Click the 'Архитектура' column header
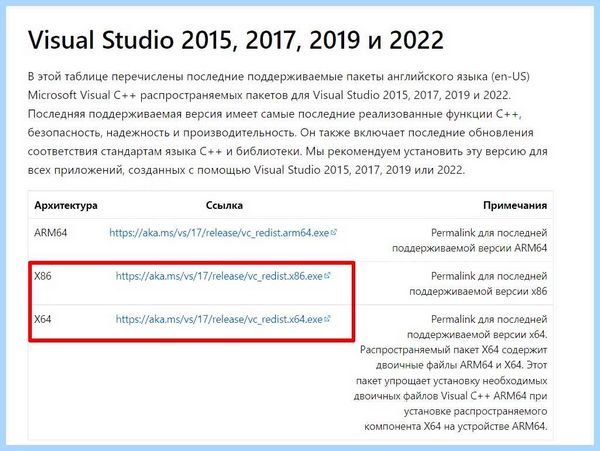600x451 pixels. point(66,205)
